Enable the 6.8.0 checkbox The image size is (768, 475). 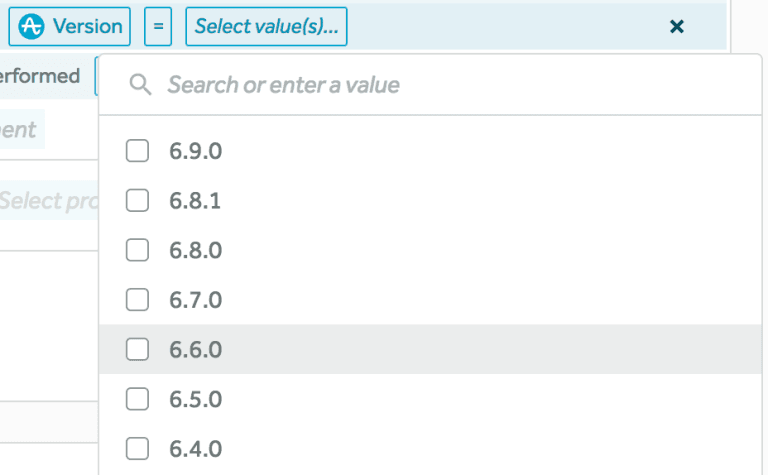point(137,250)
